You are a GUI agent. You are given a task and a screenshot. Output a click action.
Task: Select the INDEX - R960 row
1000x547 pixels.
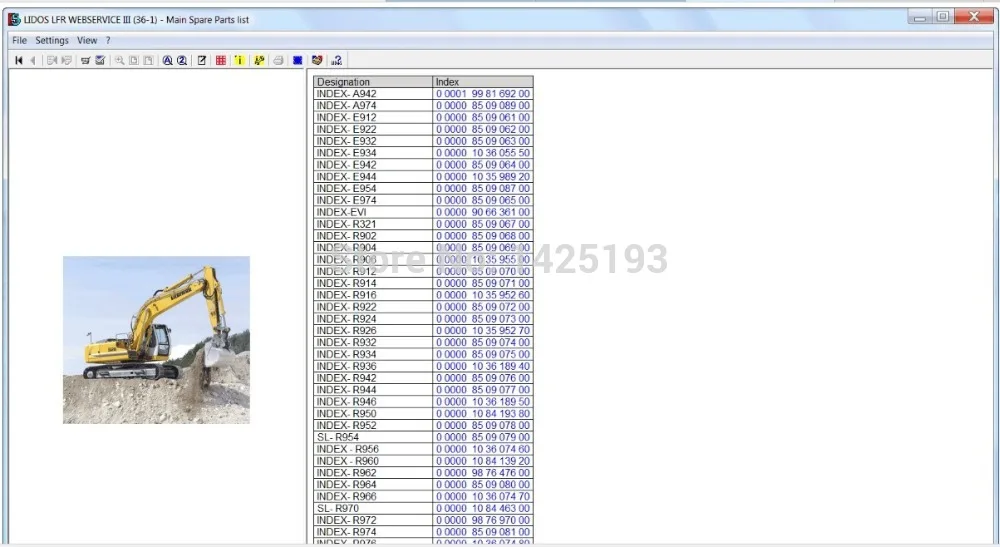pos(423,461)
